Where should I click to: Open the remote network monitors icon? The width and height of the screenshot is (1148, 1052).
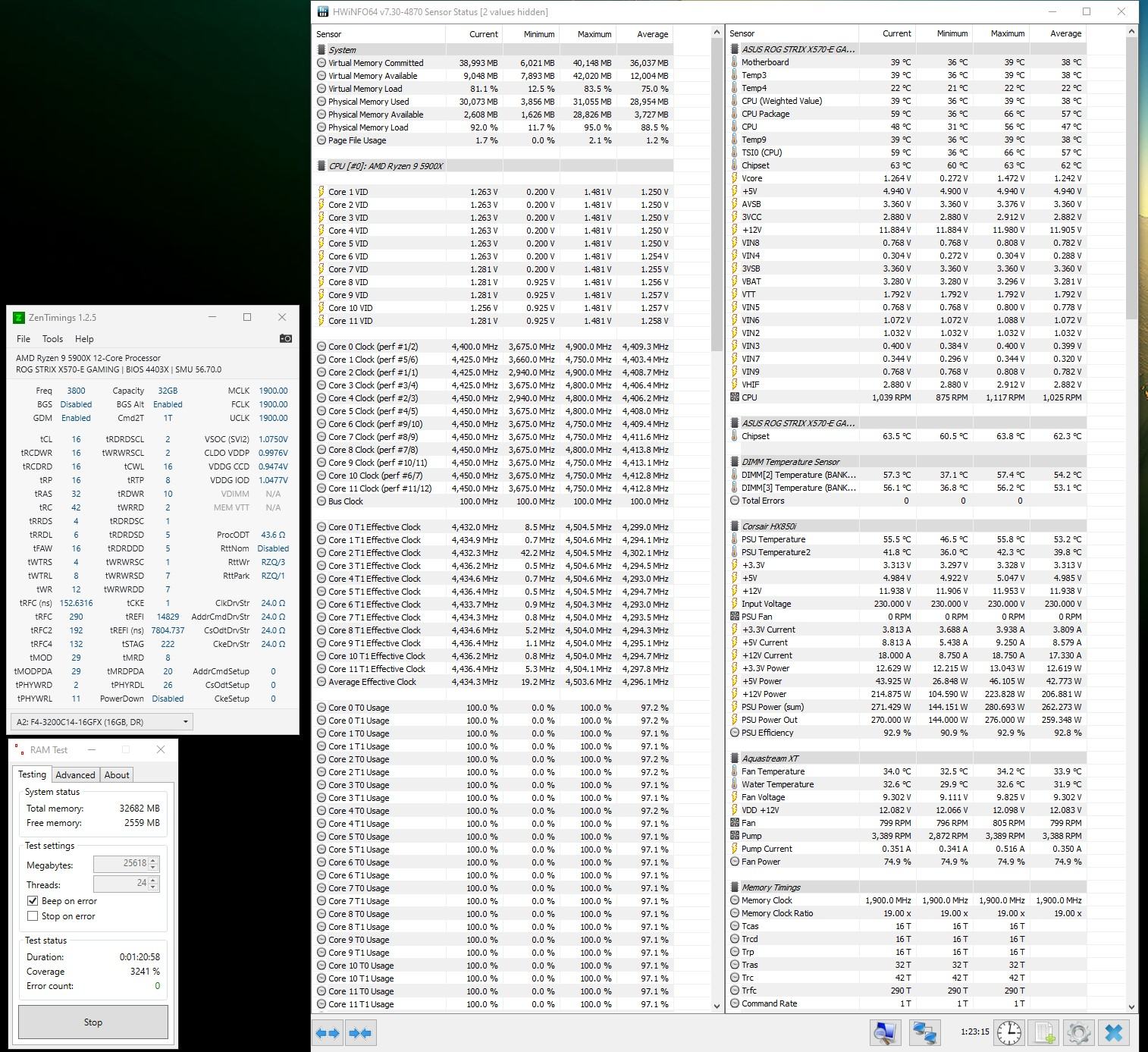tap(924, 1032)
